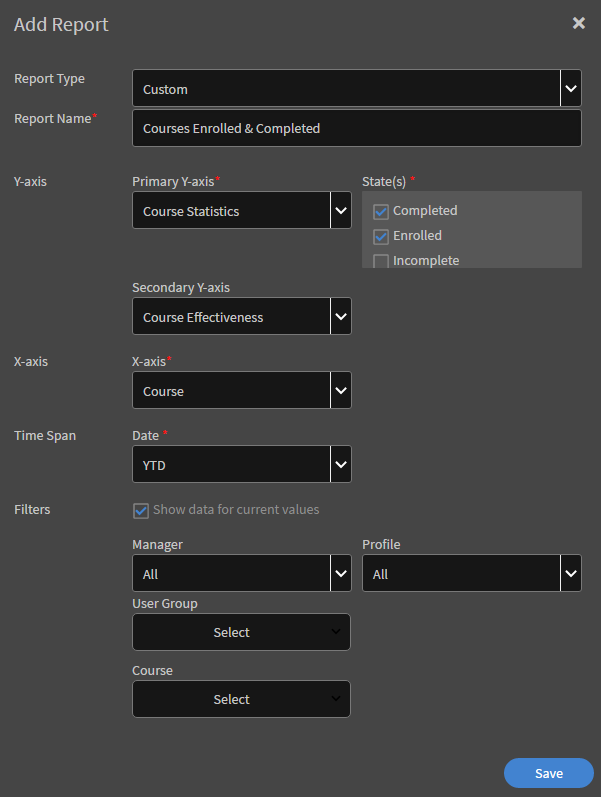
Task: Uncheck the Enrolled state checkbox
Action: 381,236
